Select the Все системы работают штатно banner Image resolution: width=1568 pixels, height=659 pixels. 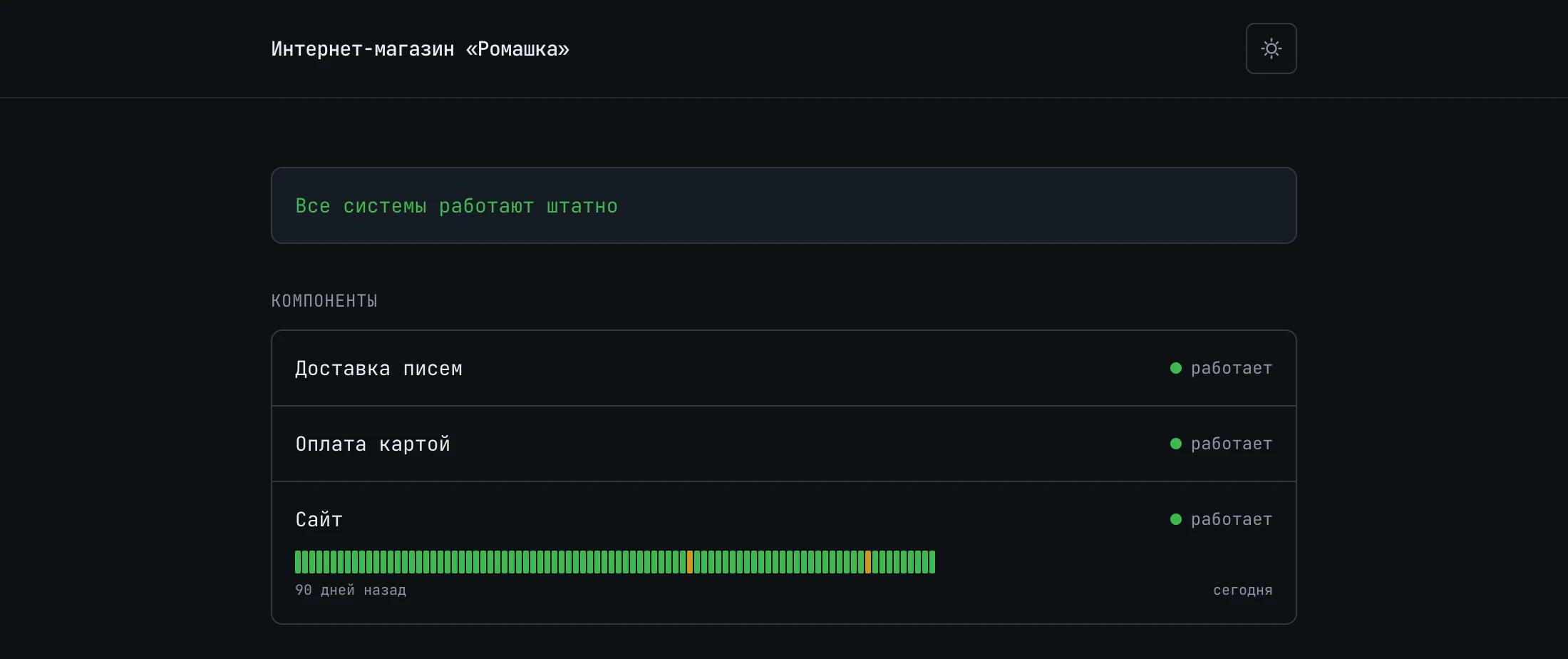click(784, 205)
